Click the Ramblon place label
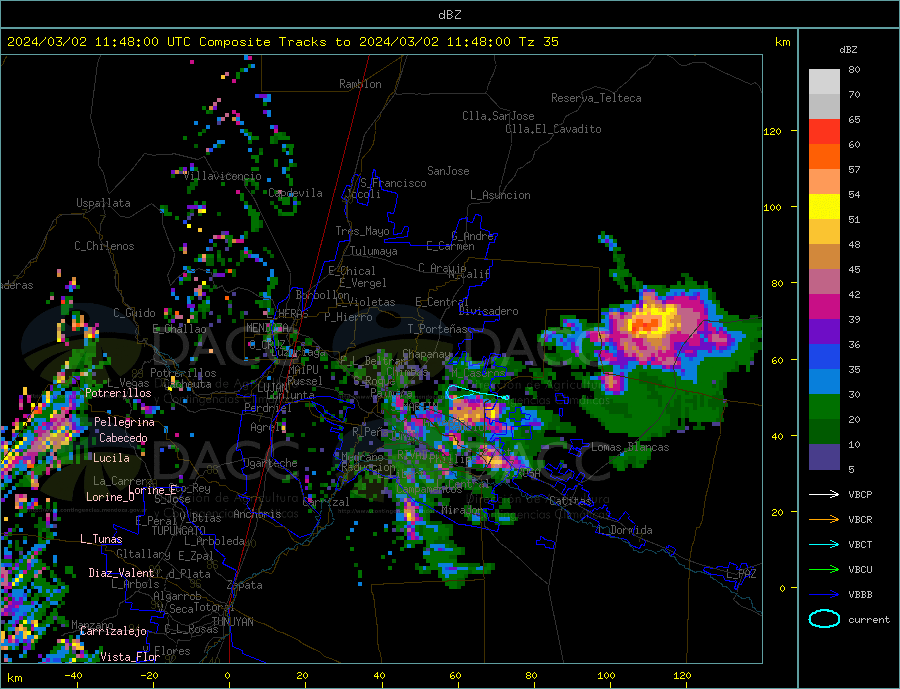The image size is (900, 689). point(360,84)
